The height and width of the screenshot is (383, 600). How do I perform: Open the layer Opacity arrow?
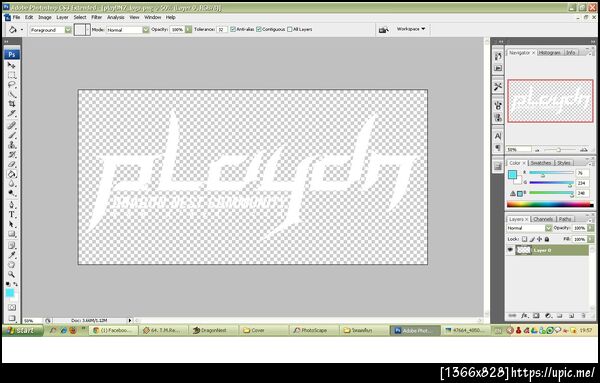(590, 228)
